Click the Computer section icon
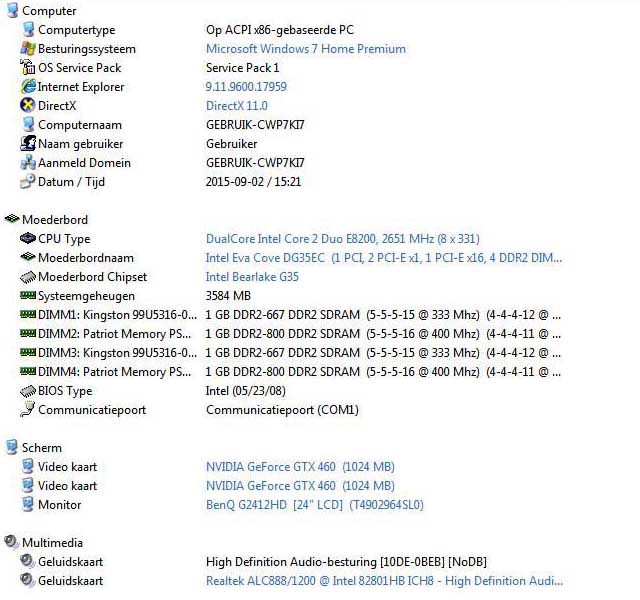This screenshot has width=640, height=600. tap(12, 11)
